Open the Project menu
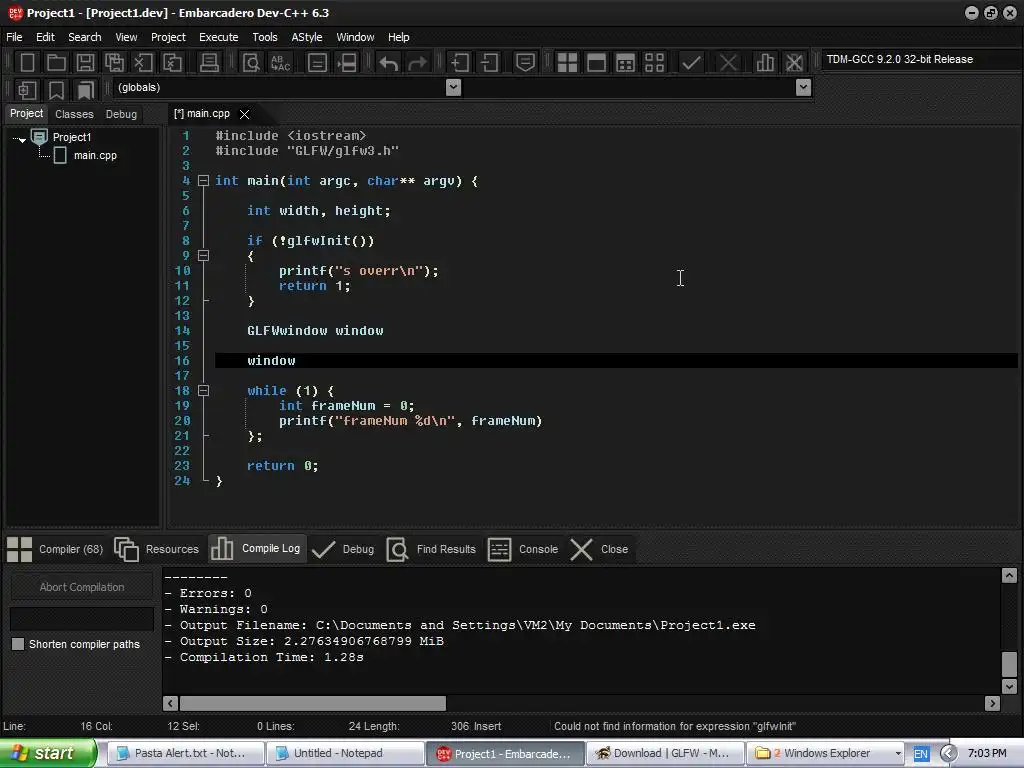 pos(168,37)
